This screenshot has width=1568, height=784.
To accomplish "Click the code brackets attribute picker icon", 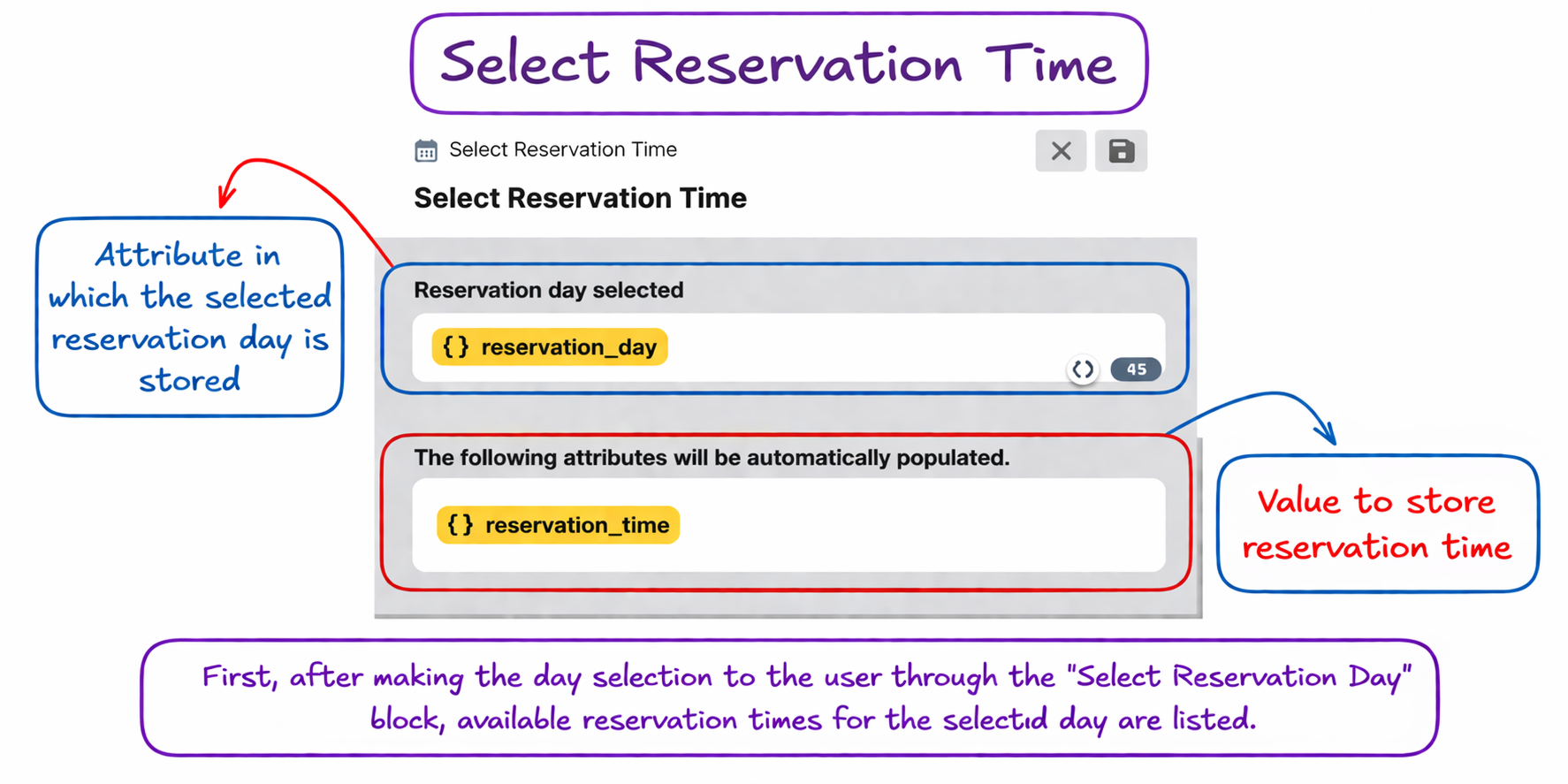I will (x=1083, y=369).
